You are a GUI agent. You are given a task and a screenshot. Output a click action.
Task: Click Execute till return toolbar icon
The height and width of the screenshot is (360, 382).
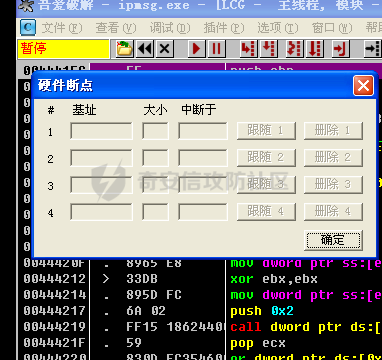[340, 49]
